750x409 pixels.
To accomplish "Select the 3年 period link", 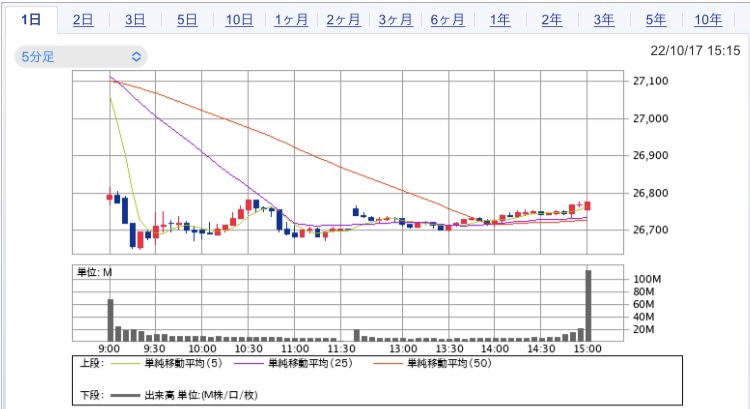I will (x=604, y=20).
